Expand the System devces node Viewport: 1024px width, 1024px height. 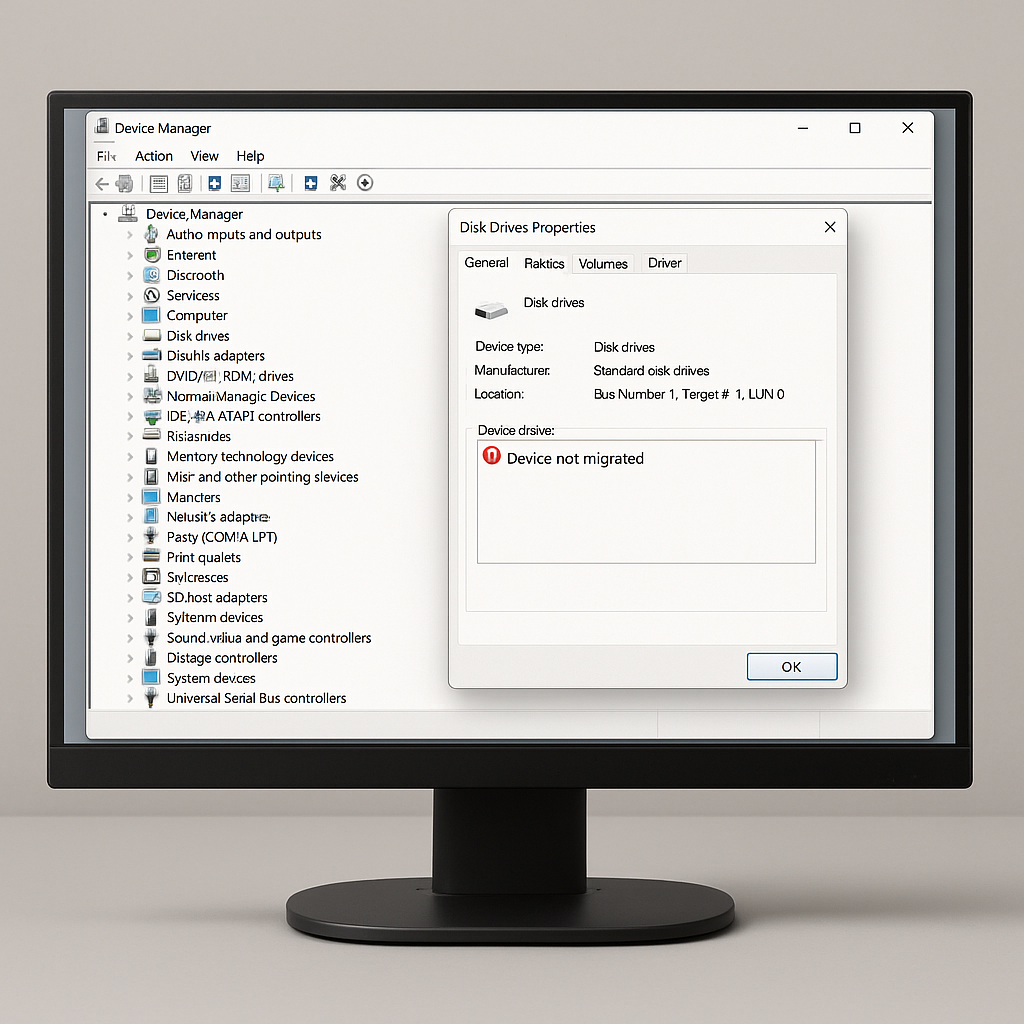point(130,679)
